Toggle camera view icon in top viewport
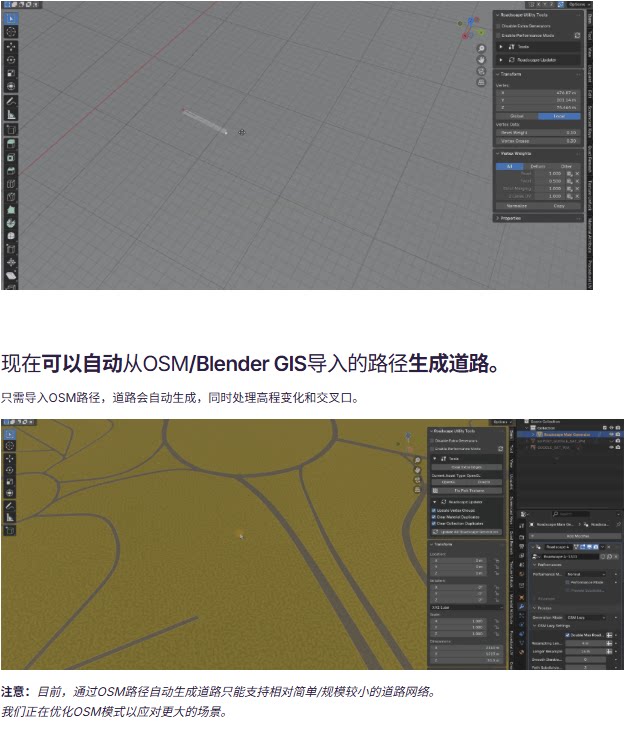This screenshot has width=628, height=732. 481,71
